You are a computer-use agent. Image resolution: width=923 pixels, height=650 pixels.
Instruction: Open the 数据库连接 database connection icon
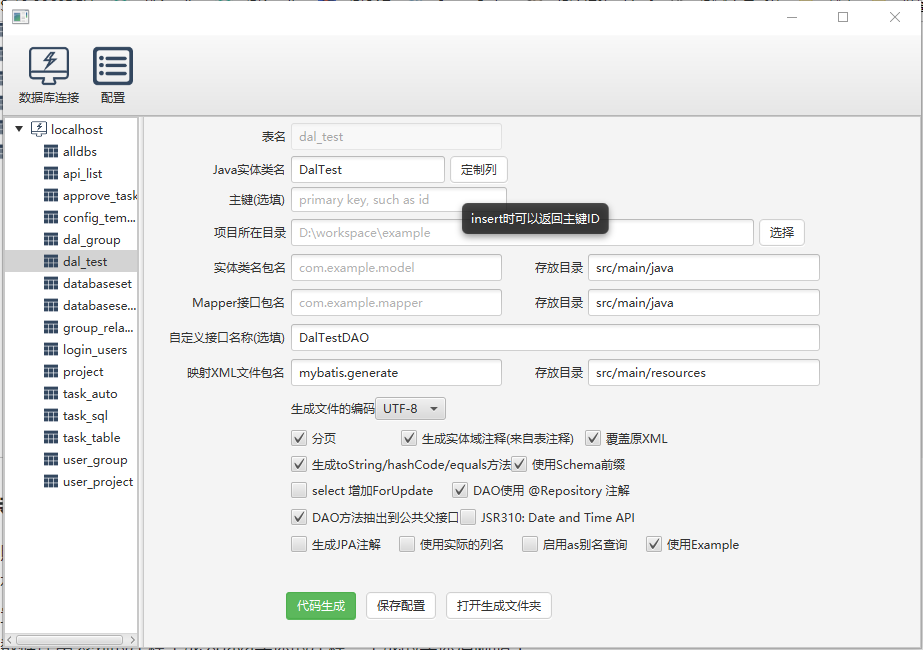49,66
